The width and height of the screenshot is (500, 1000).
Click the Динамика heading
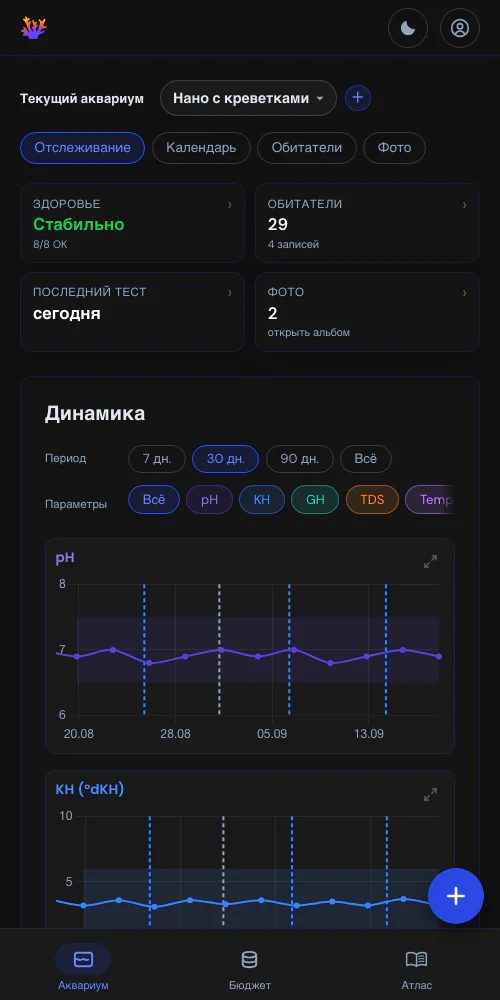point(95,413)
